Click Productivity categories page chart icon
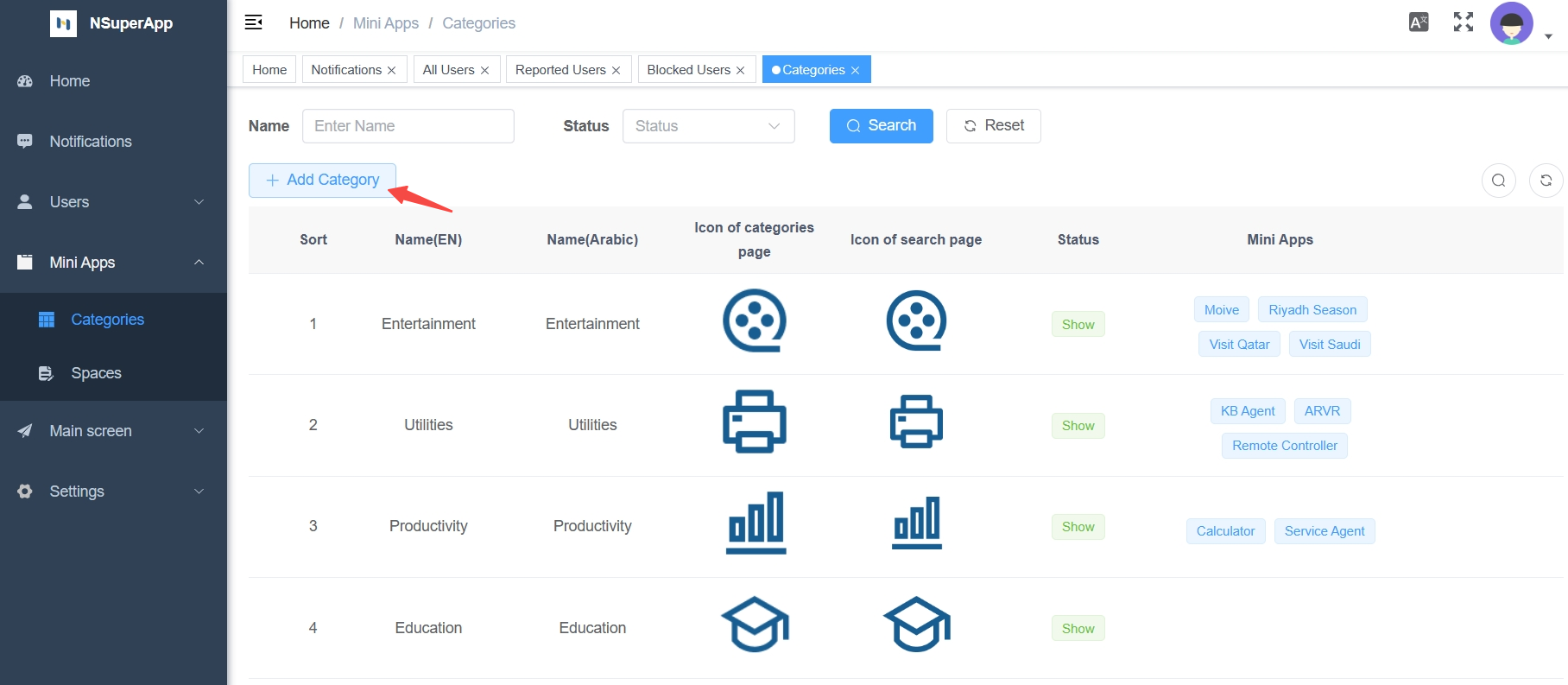Screen dimensions: 1568x685 coord(756,523)
